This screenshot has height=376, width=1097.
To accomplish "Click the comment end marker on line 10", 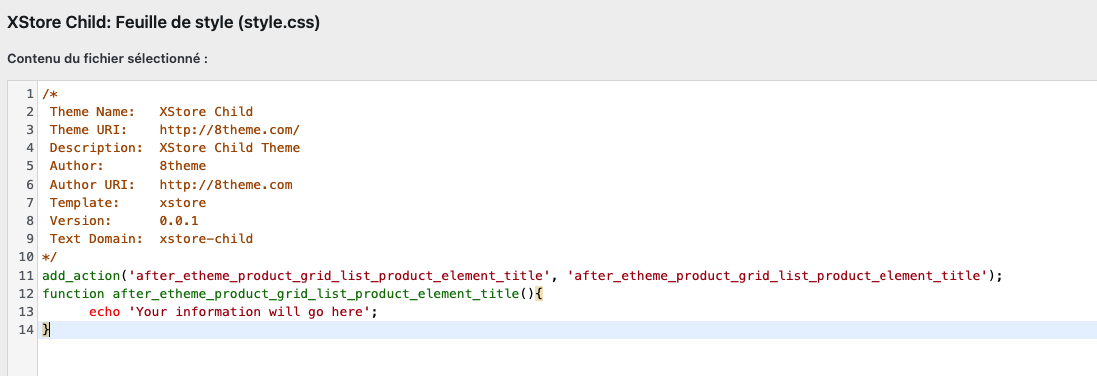I will tap(50, 258).
